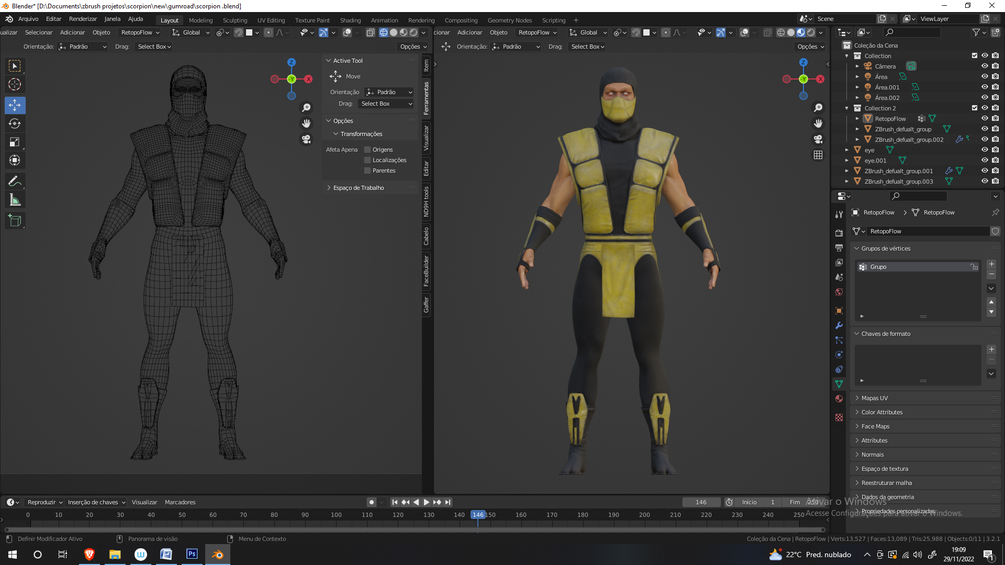Jump to timeline end frame
This screenshot has height=565, width=1005.
(448, 502)
